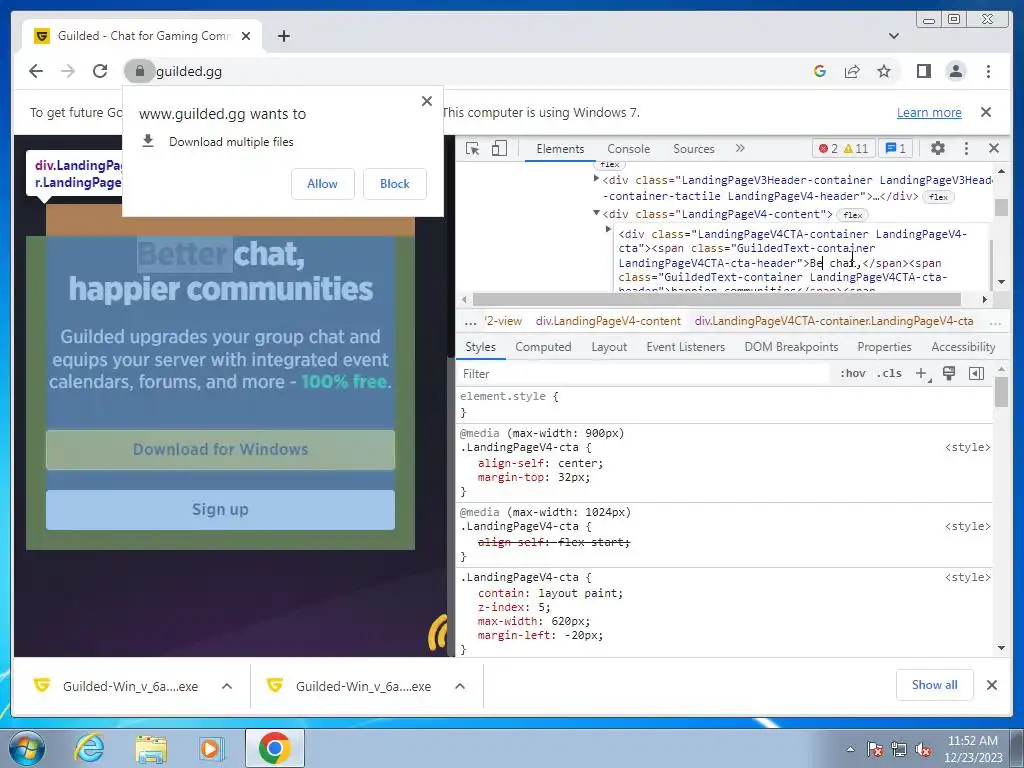1024x768 pixels.
Task: Open DevTools settings gear
Action: [x=938, y=148]
